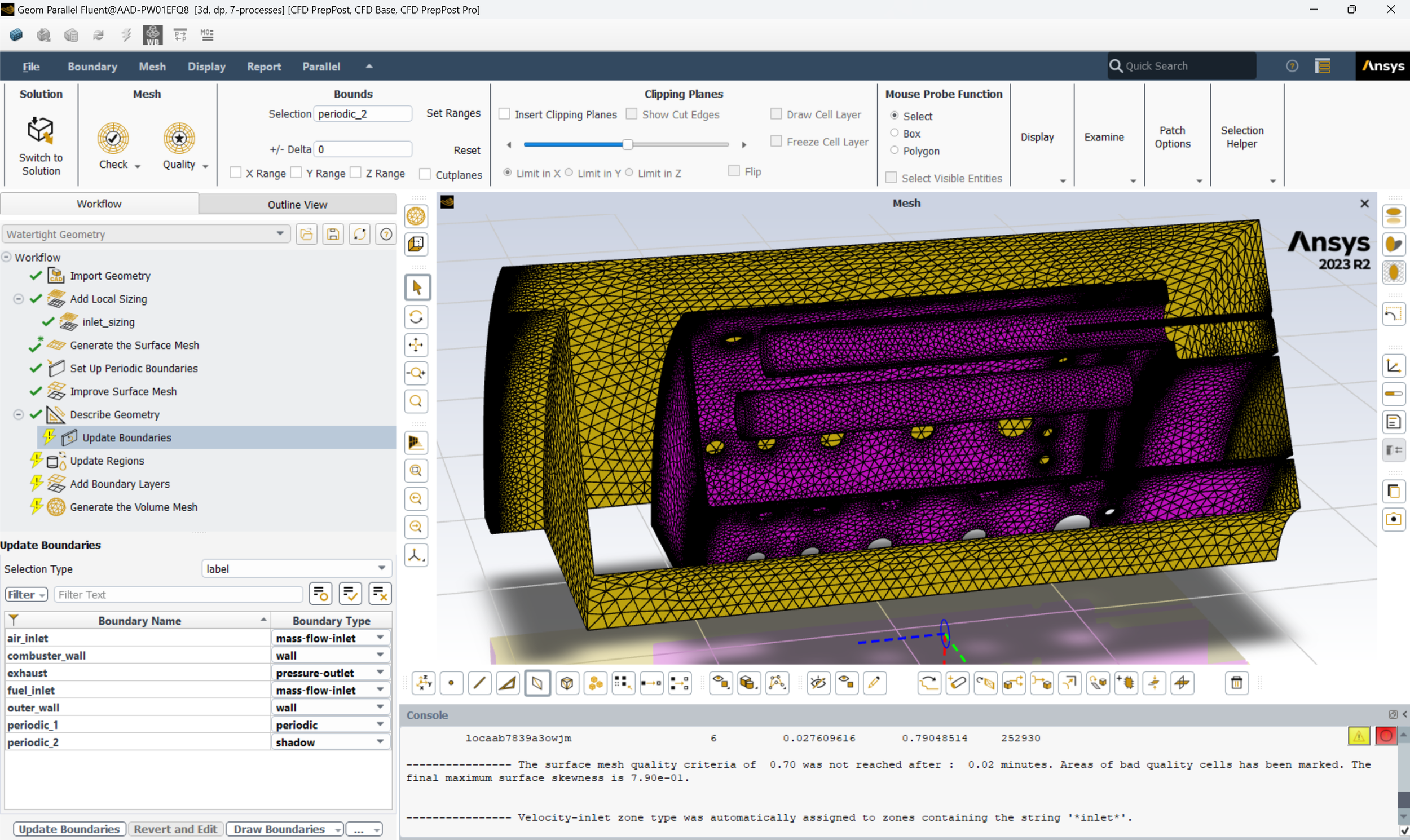
Task: Select the rotate view tool
Action: click(x=416, y=317)
